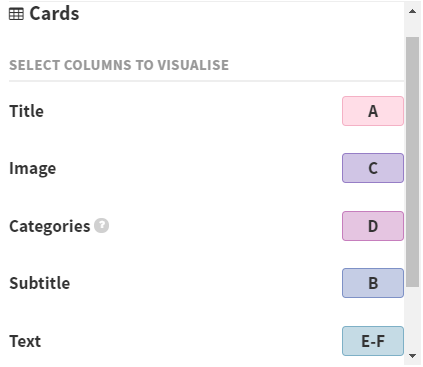
Task: Open the Categories help question-mark icon
Action: point(101,226)
